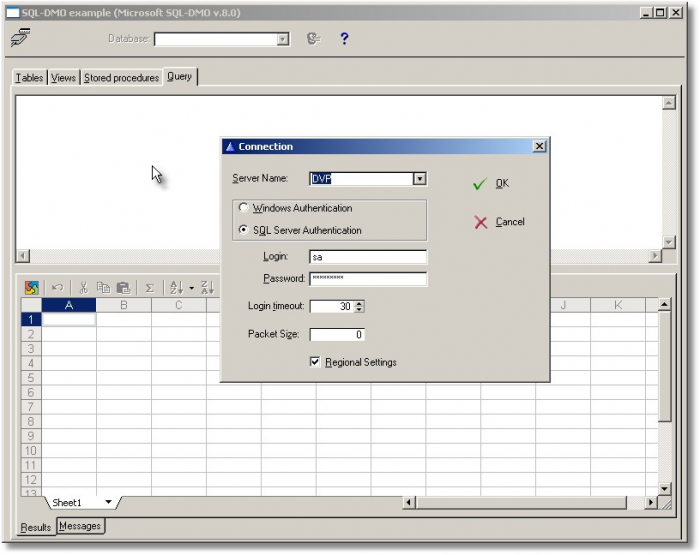
Task: Select column header K
Action: [618, 305]
